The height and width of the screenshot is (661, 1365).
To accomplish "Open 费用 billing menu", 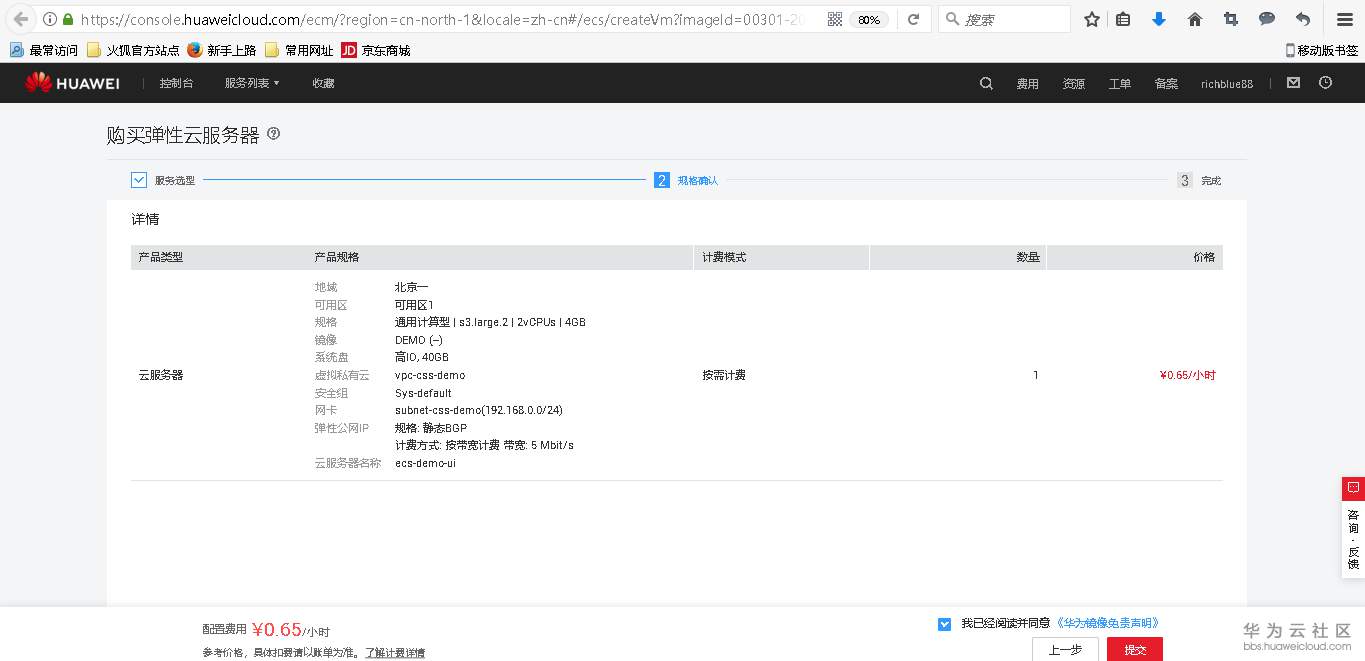I will click(1028, 84).
